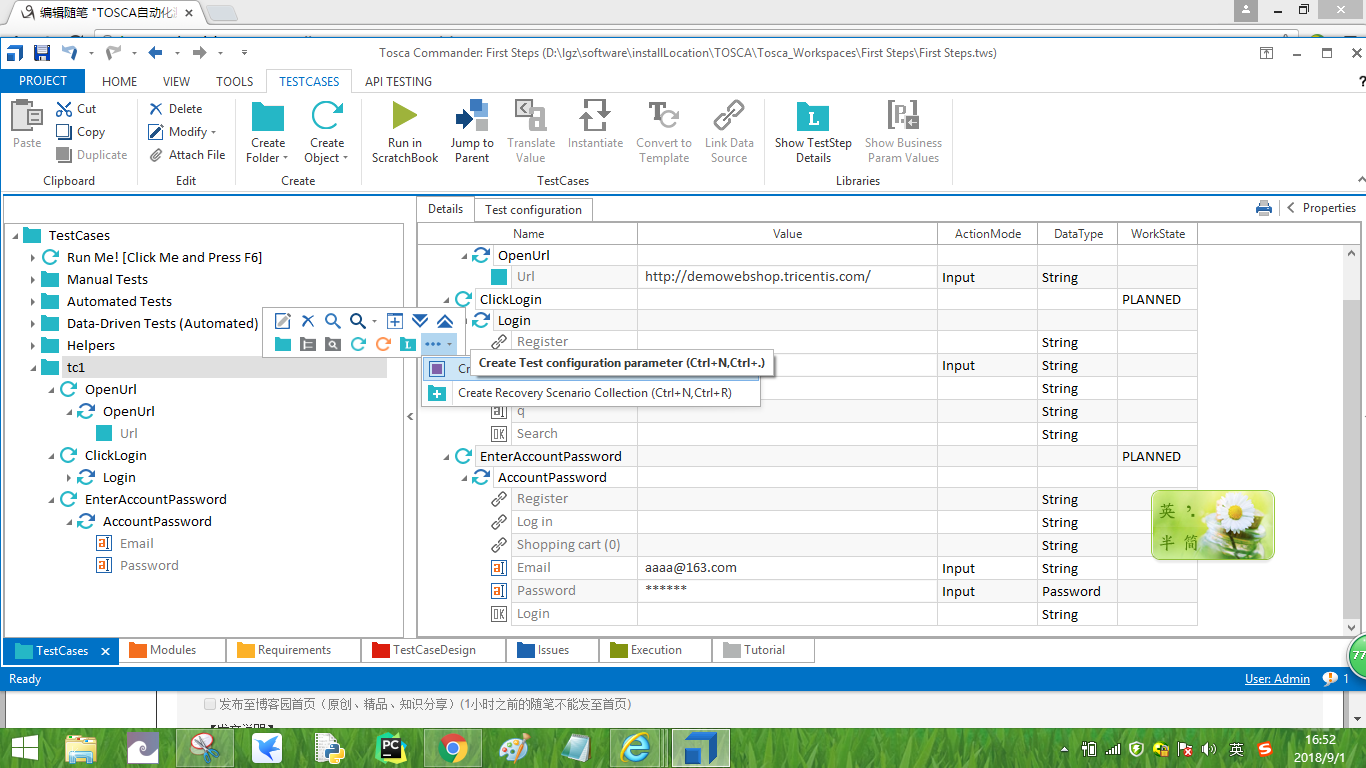This screenshot has width=1366, height=768.
Task: Collapse the tc1 folder in the tree
Action: coord(32,368)
